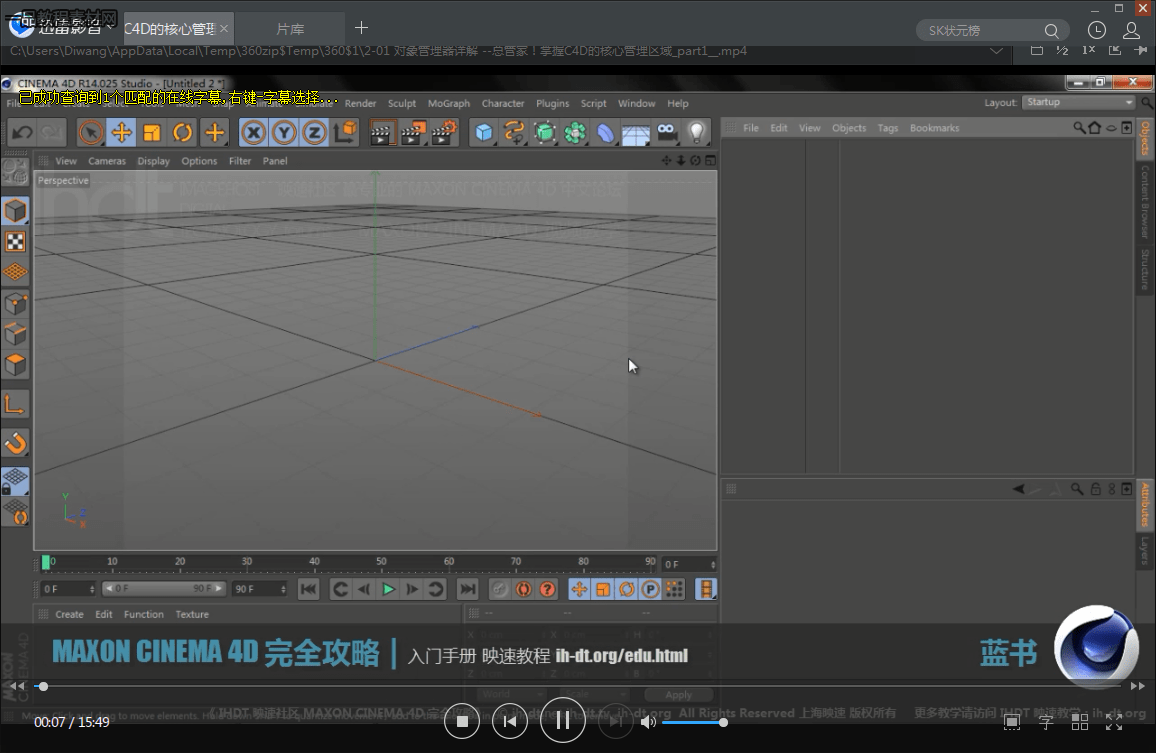Stop the video playback
Viewport: 1156px width, 753px height.
point(462,721)
